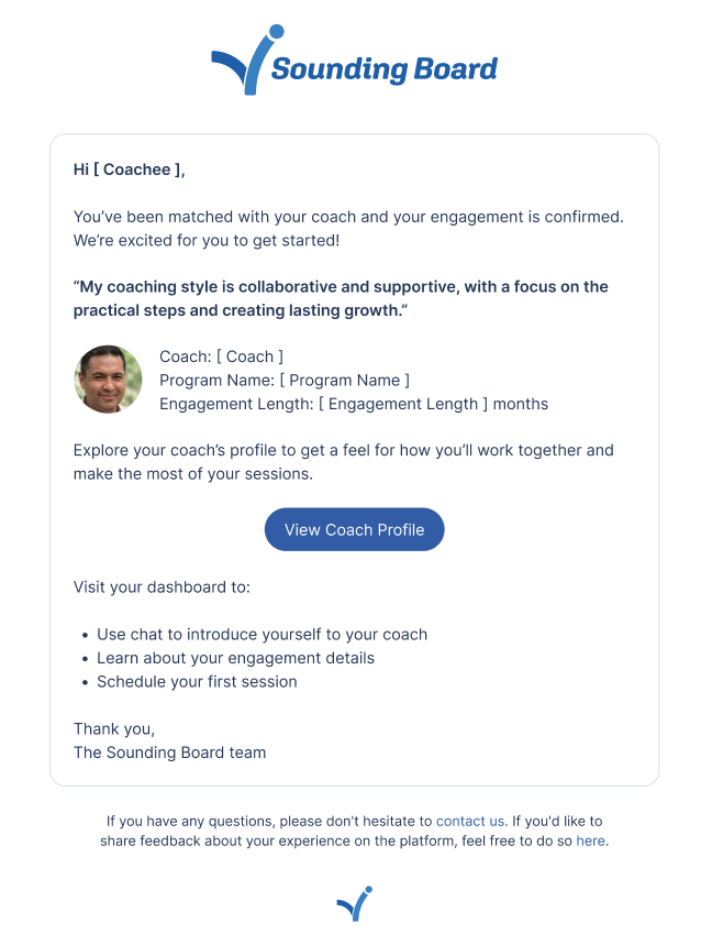Open the contact us link
This screenshot has width=709, height=945.
(470, 821)
